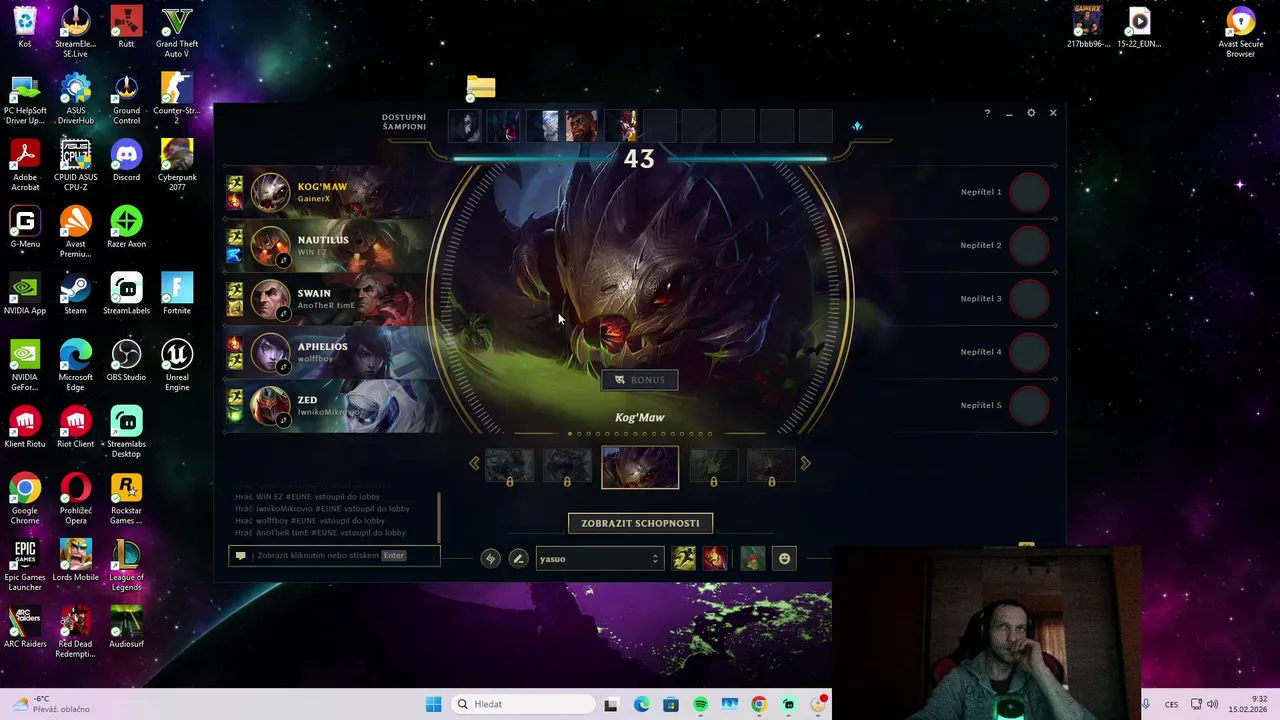Click the Bonus button on splash art
1280x720 pixels.
pyautogui.click(x=640, y=380)
